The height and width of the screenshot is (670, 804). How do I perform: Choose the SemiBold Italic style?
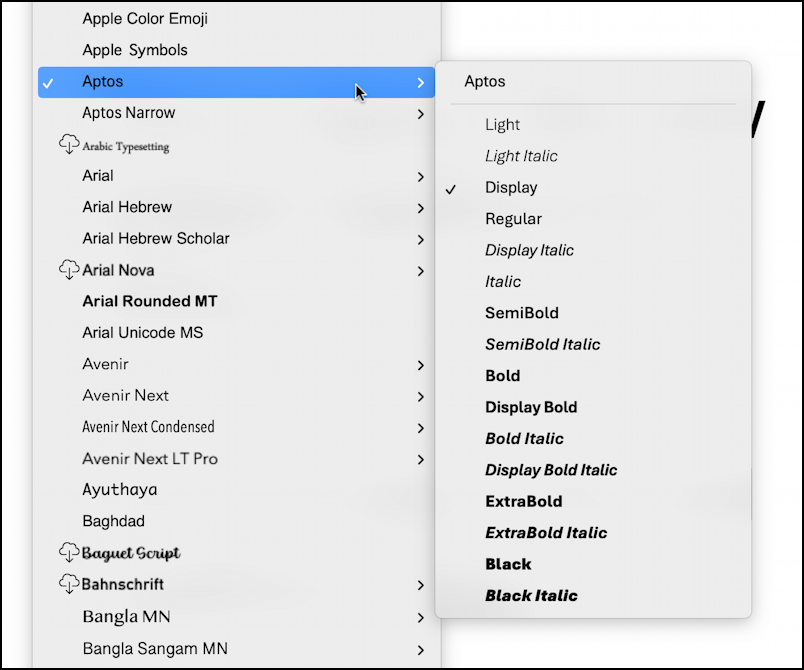click(x=542, y=344)
